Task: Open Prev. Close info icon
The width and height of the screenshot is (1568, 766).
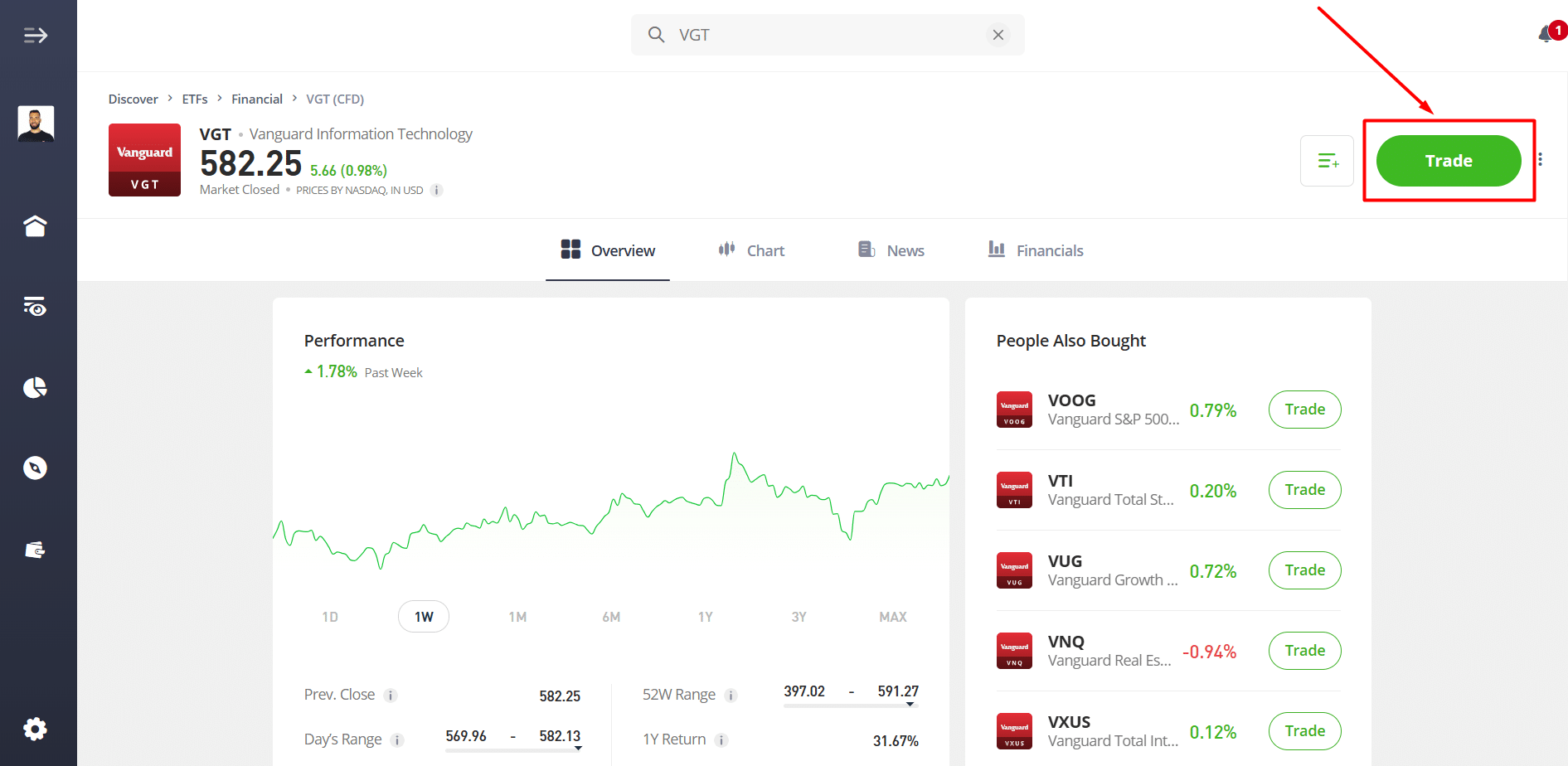Action: click(391, 696)
